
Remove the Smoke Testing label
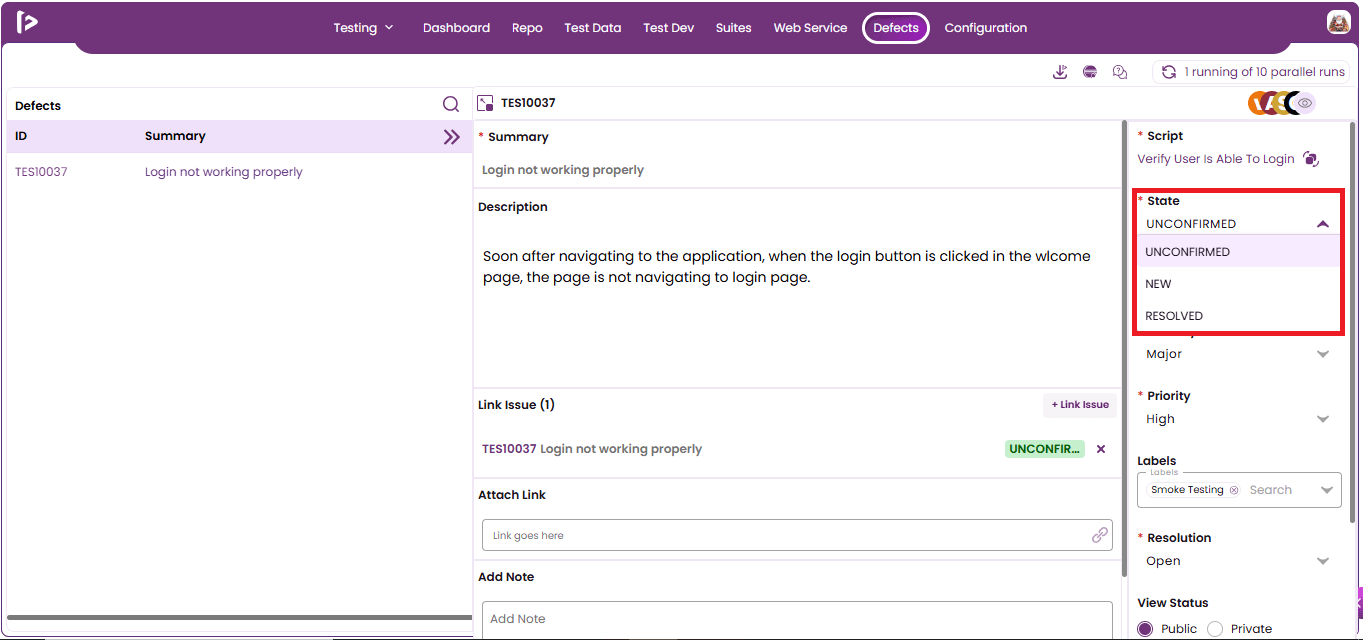click(1233, 490)
